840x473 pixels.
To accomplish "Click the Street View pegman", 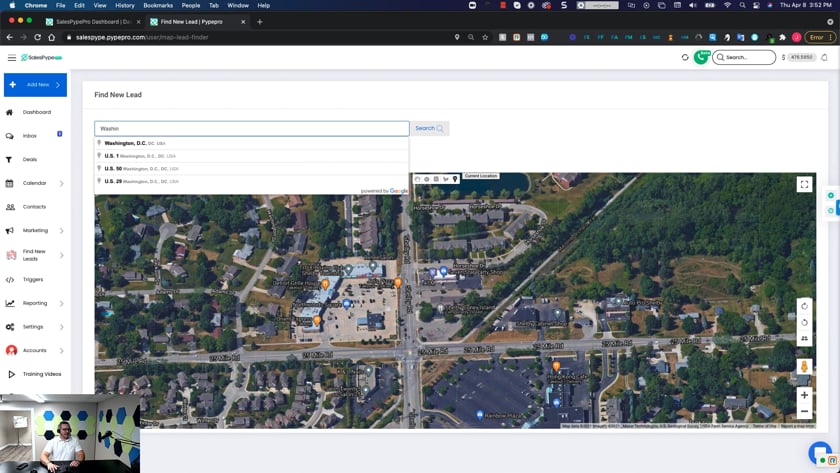I will [804, 367].
